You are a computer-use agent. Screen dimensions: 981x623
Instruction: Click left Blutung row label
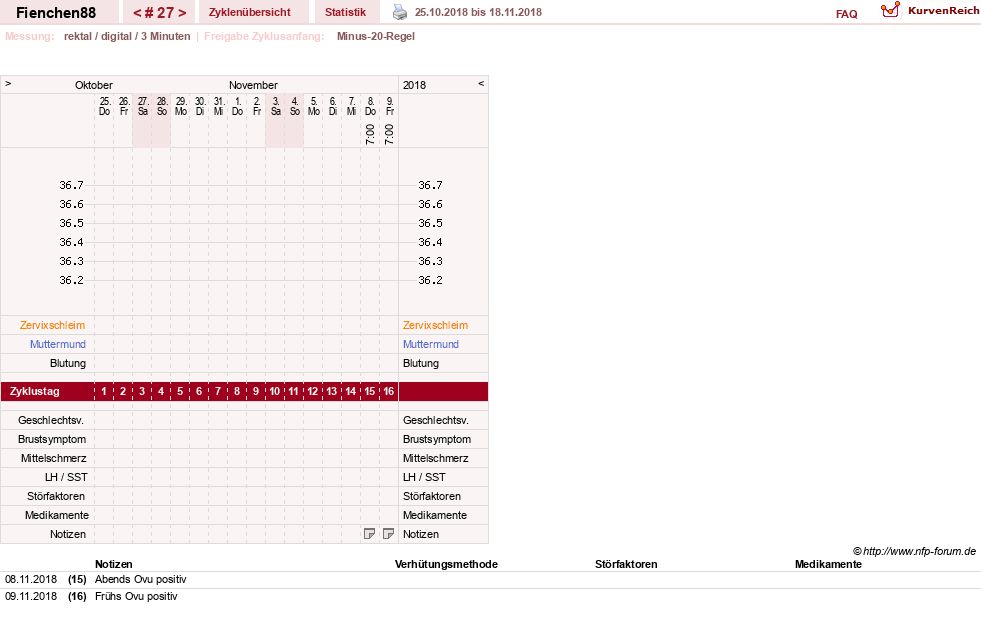pos(68,363)
